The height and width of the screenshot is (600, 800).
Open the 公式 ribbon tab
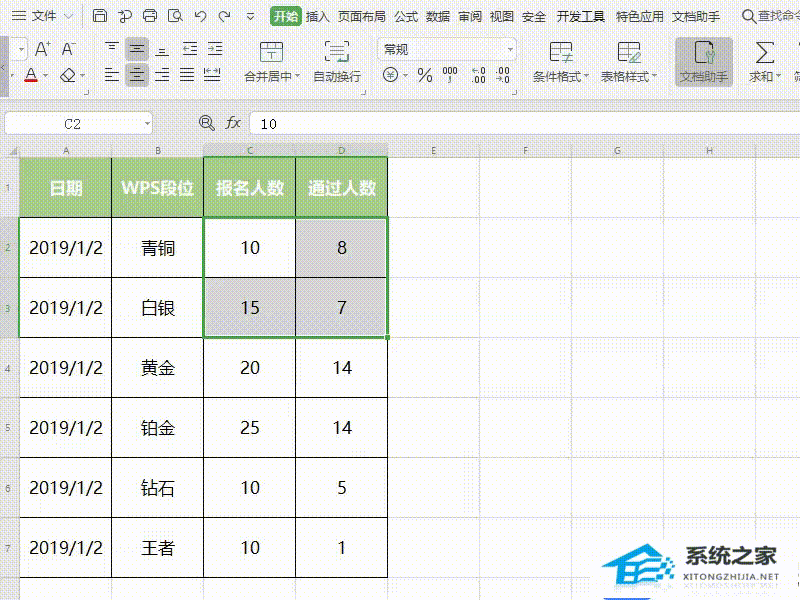click(406, 16)
